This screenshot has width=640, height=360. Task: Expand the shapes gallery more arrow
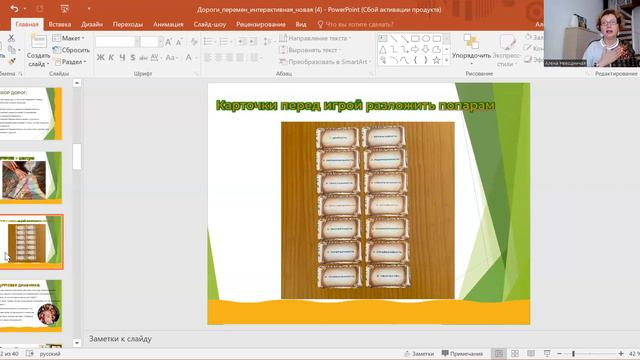[447, 60]
